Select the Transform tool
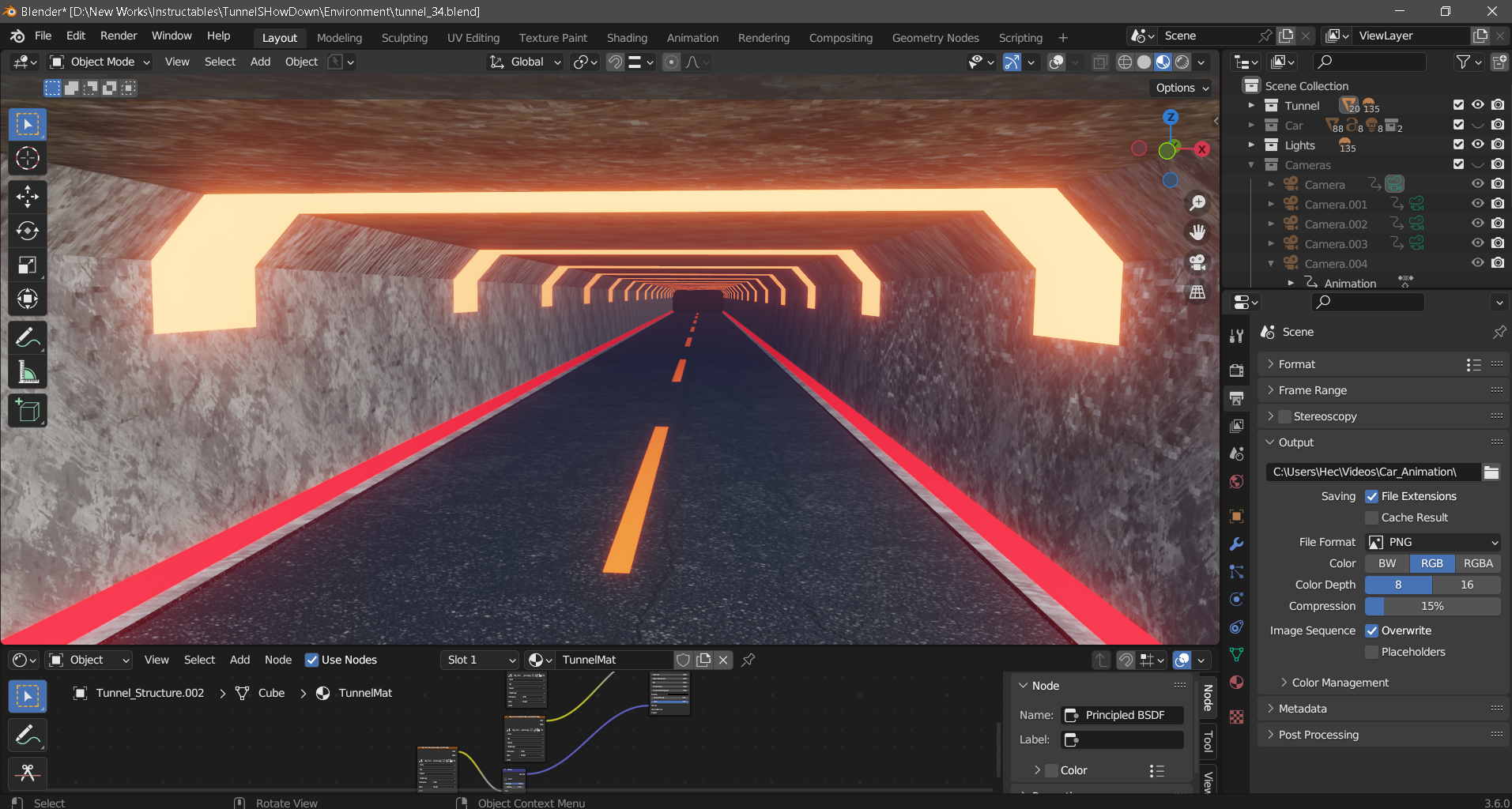The image size is (1512, 809). coord(28,299)
